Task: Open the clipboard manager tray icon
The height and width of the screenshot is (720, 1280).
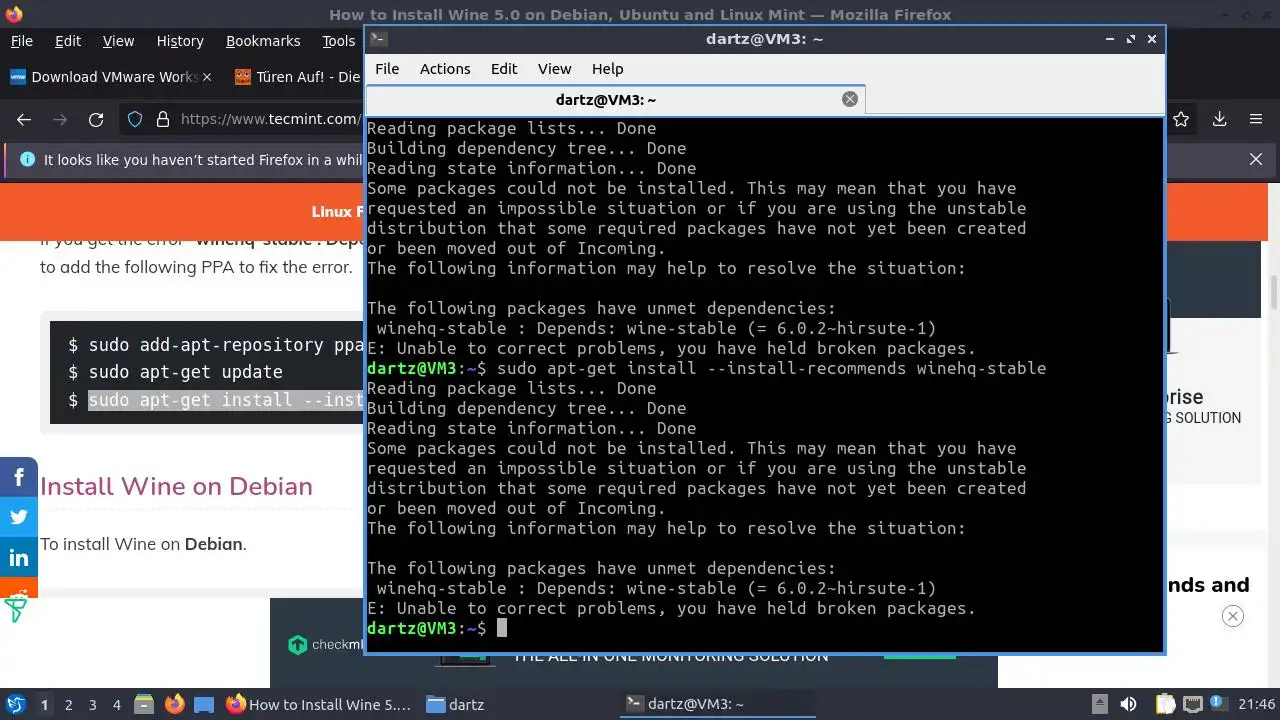Action: tap(1165, 704)
